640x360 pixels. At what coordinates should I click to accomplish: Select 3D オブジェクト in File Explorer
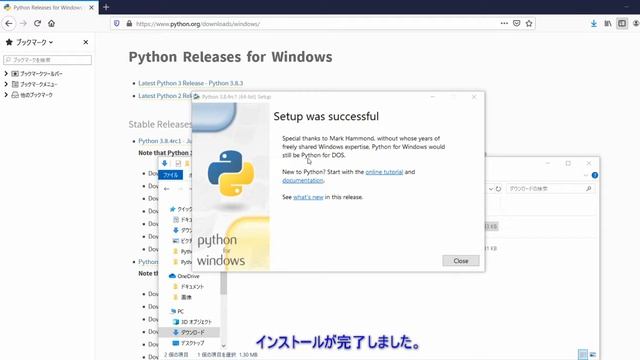click(x=192, y=322)
